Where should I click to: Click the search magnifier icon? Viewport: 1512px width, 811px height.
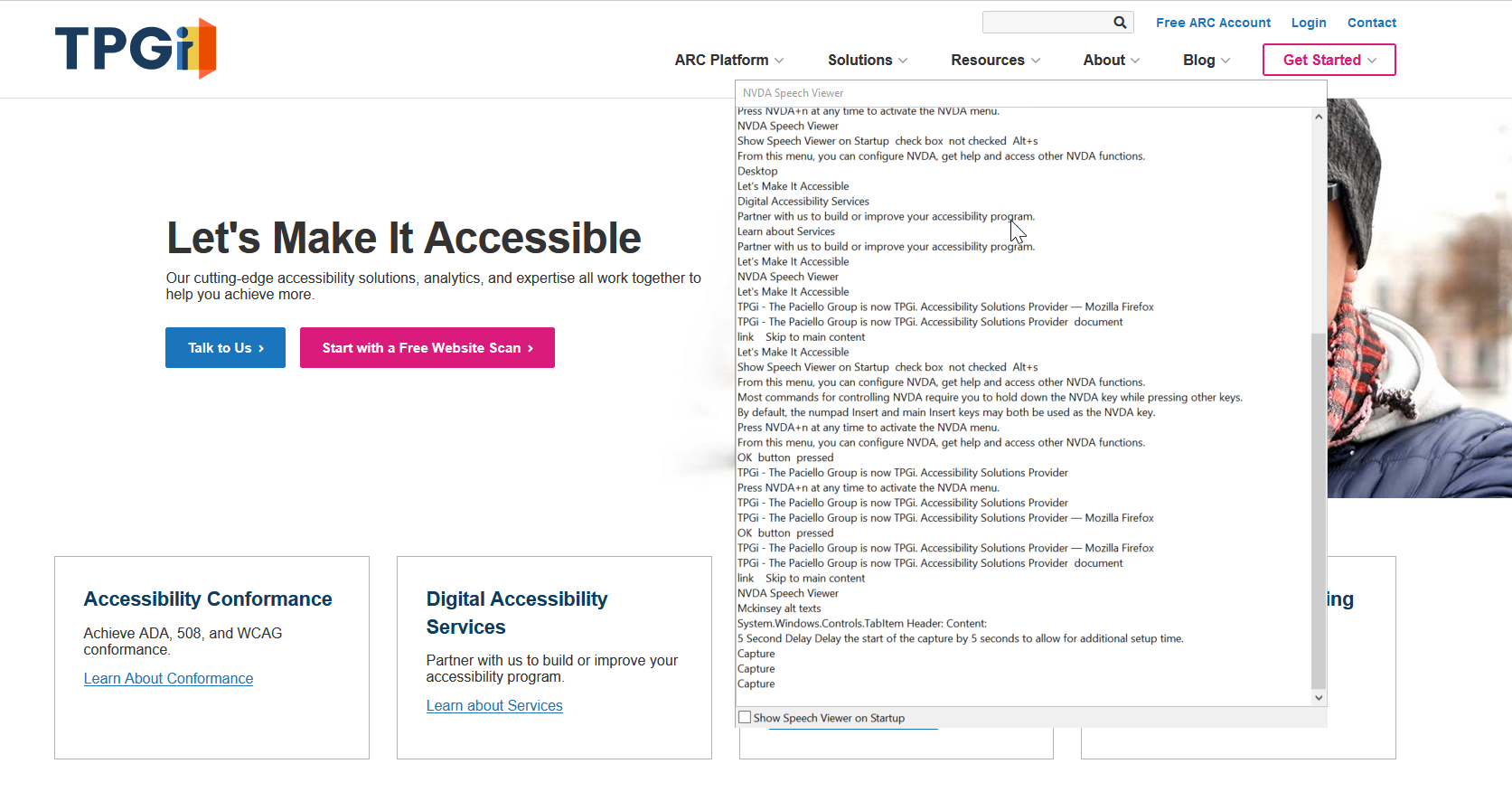(x=1120, y=23)
